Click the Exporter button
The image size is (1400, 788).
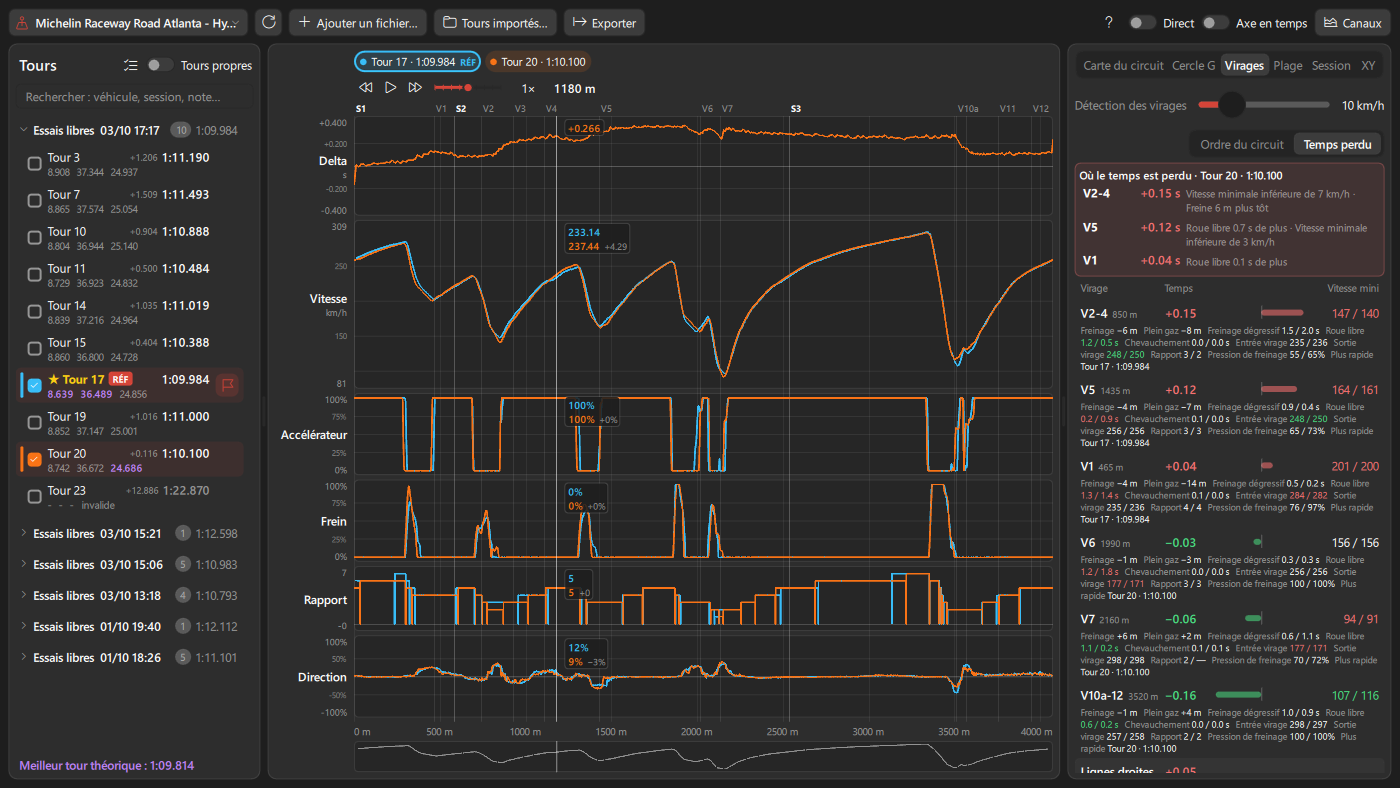[604, 22]
